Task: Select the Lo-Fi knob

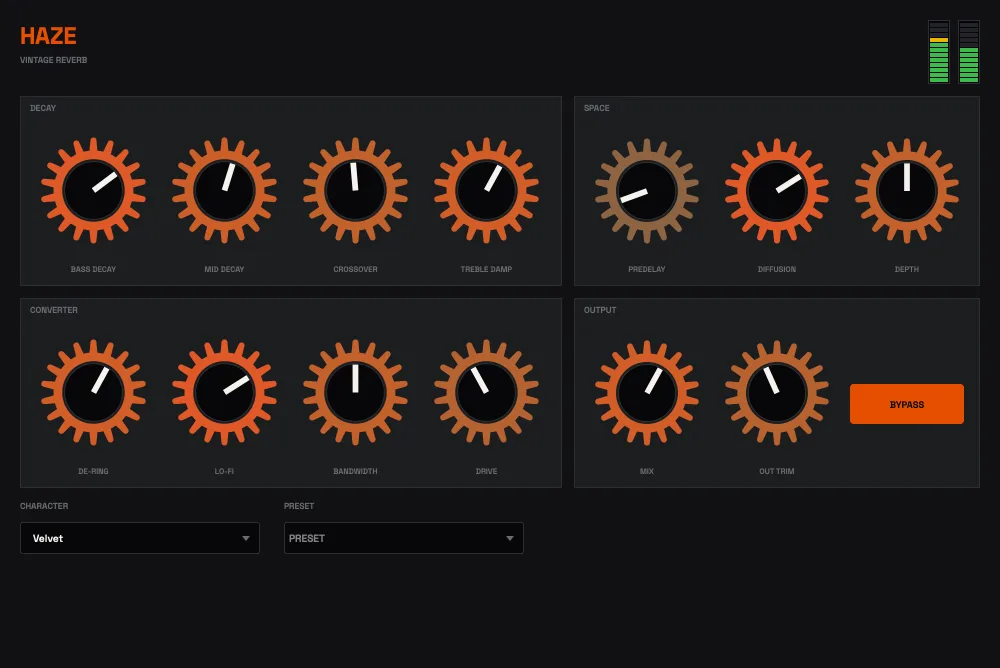Action: pyautogui.click(x=224, y=392)
